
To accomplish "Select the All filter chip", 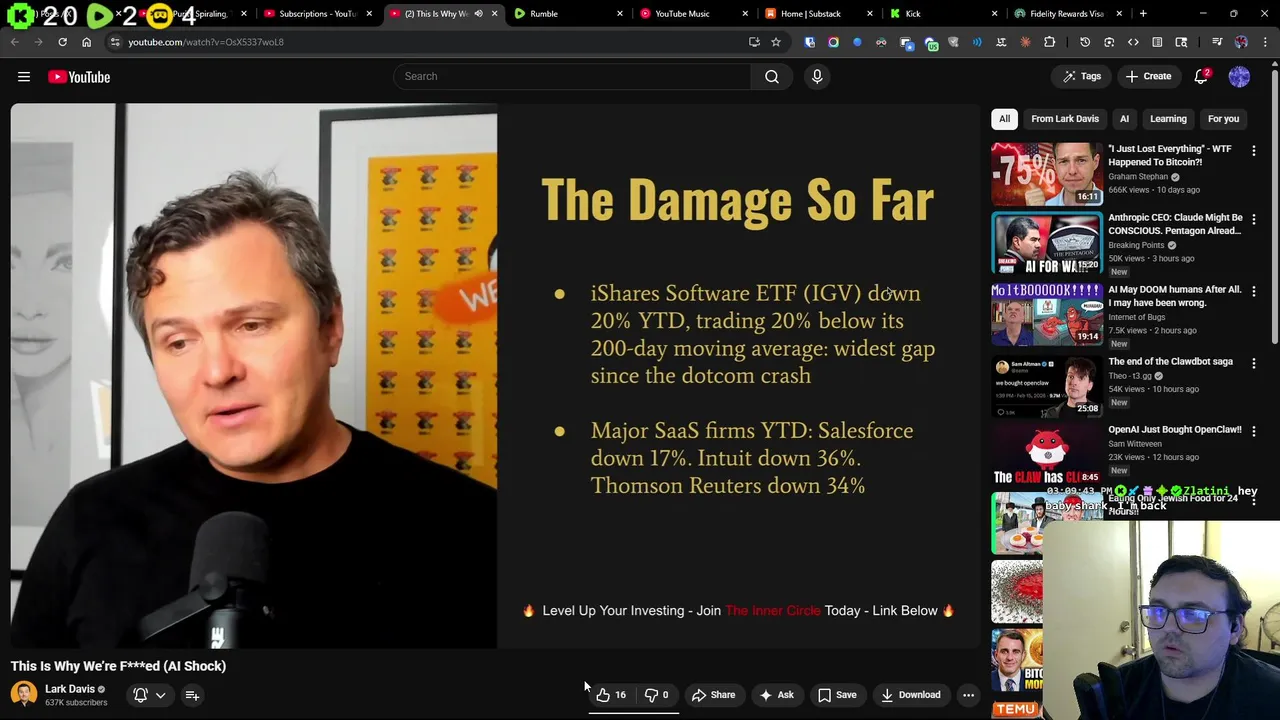I will (x=1004, y=119).
